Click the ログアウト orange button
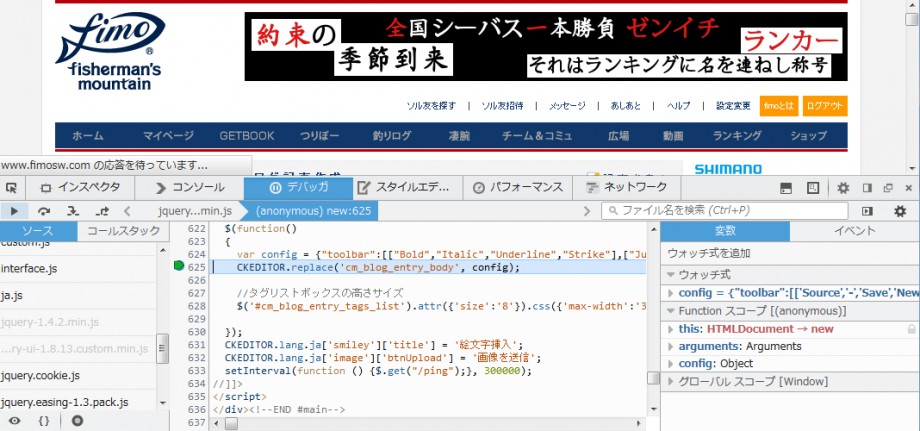The height and width of the screenshot is (431, 920). coord(825,106)
